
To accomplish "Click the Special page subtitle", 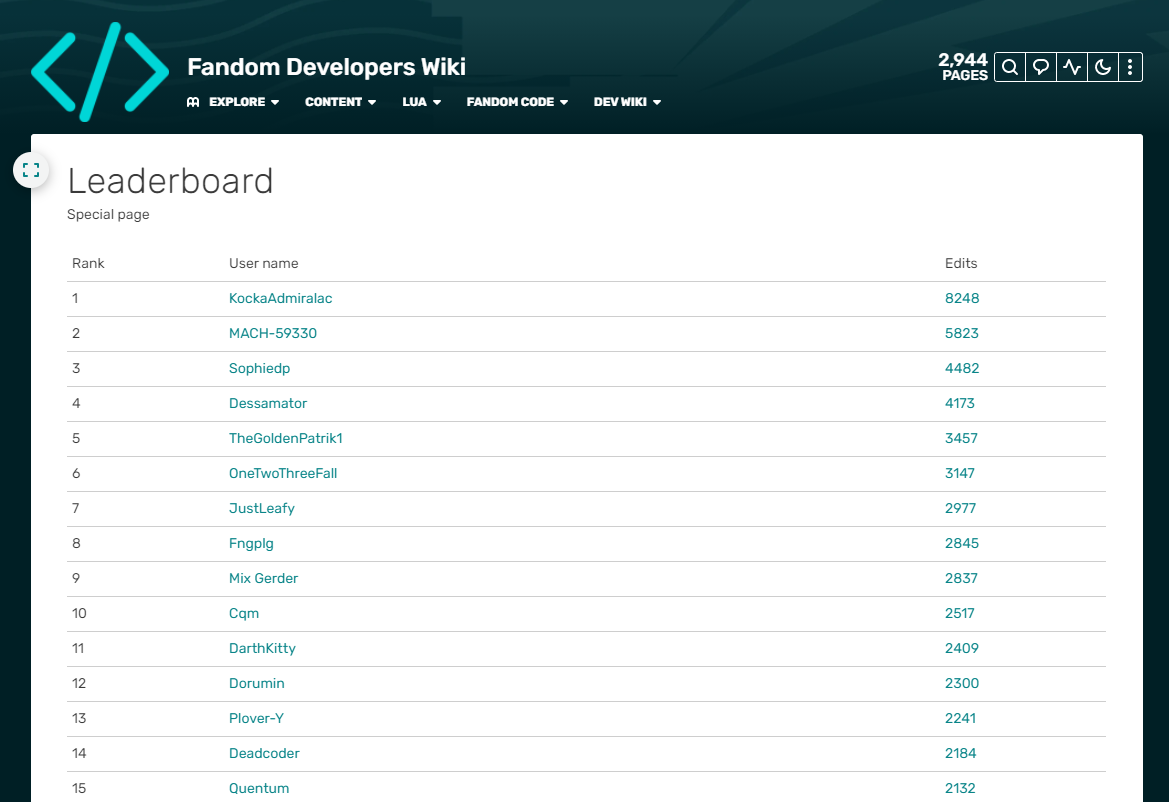I will (x=108, y=215).
